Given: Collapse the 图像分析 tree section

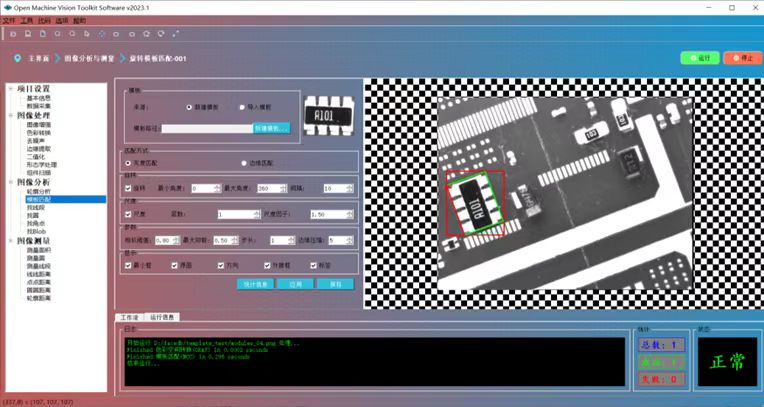Looking at the screenshot, I should (x=9, y=182).
